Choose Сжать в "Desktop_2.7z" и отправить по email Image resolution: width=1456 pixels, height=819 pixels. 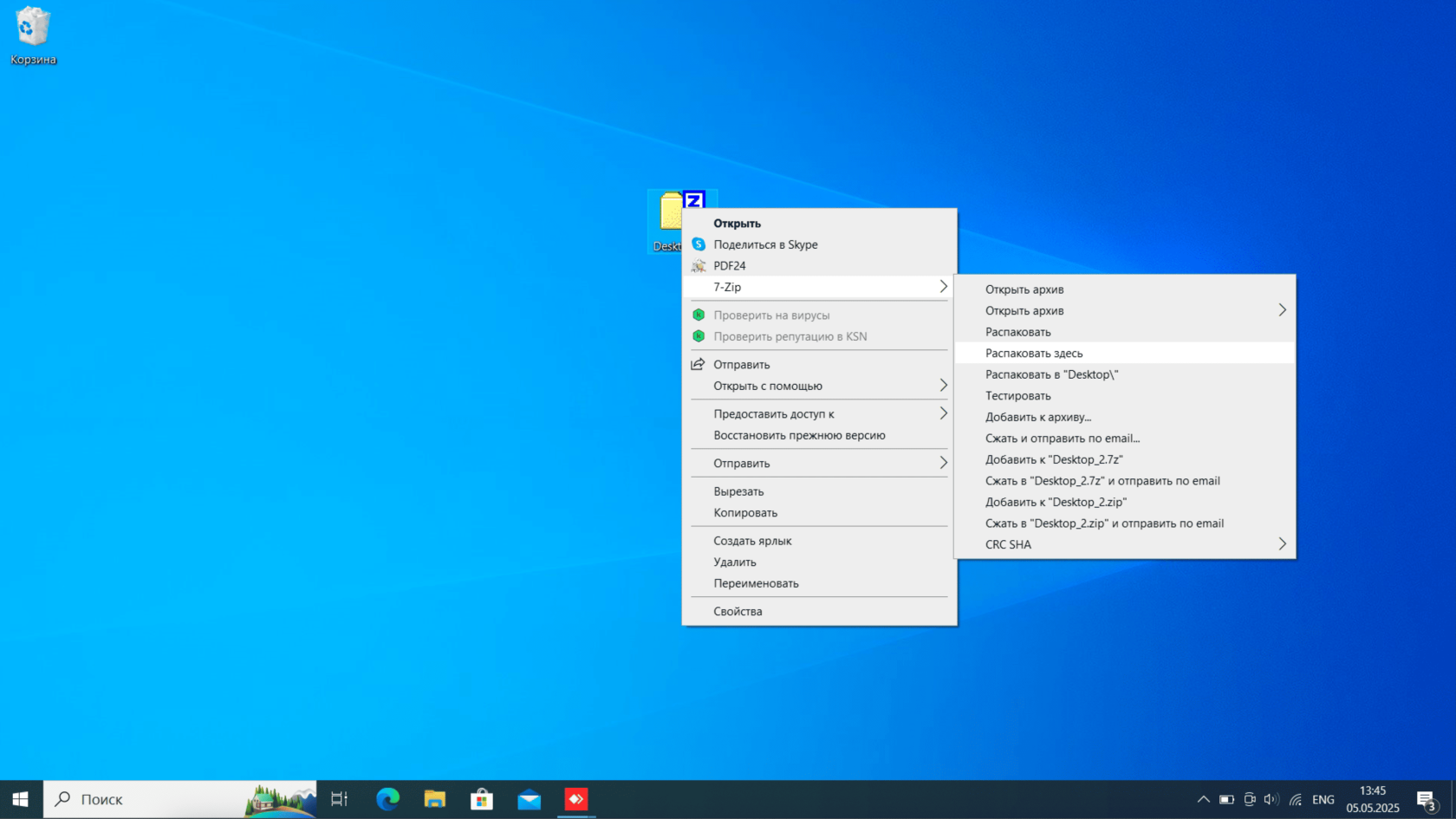(x=1124, y=480)
